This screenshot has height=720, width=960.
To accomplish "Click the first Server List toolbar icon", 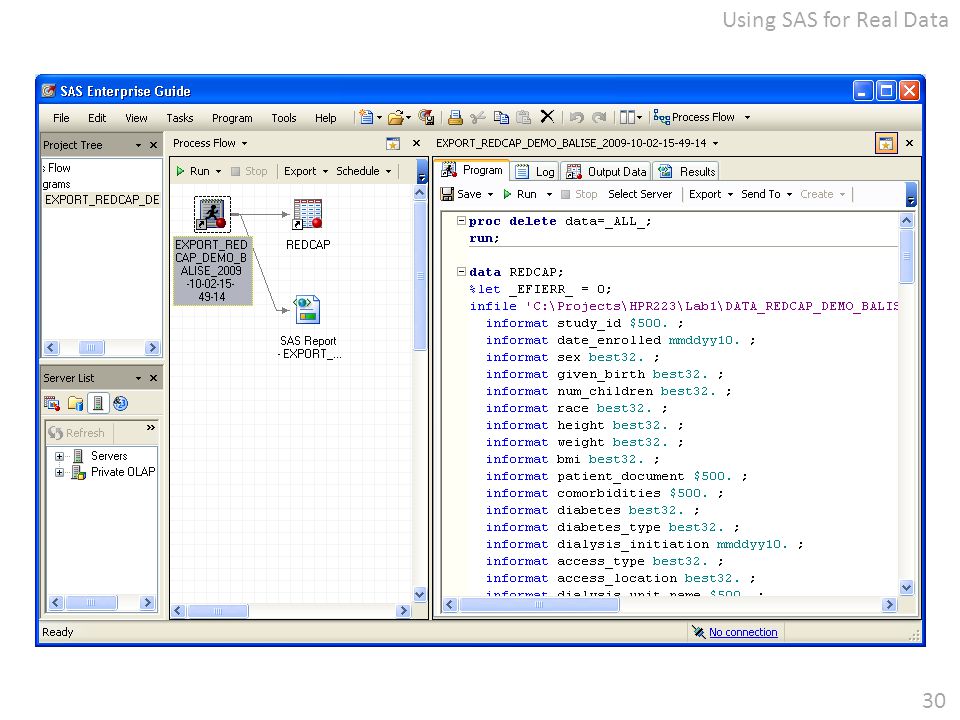I will (52, 403).
